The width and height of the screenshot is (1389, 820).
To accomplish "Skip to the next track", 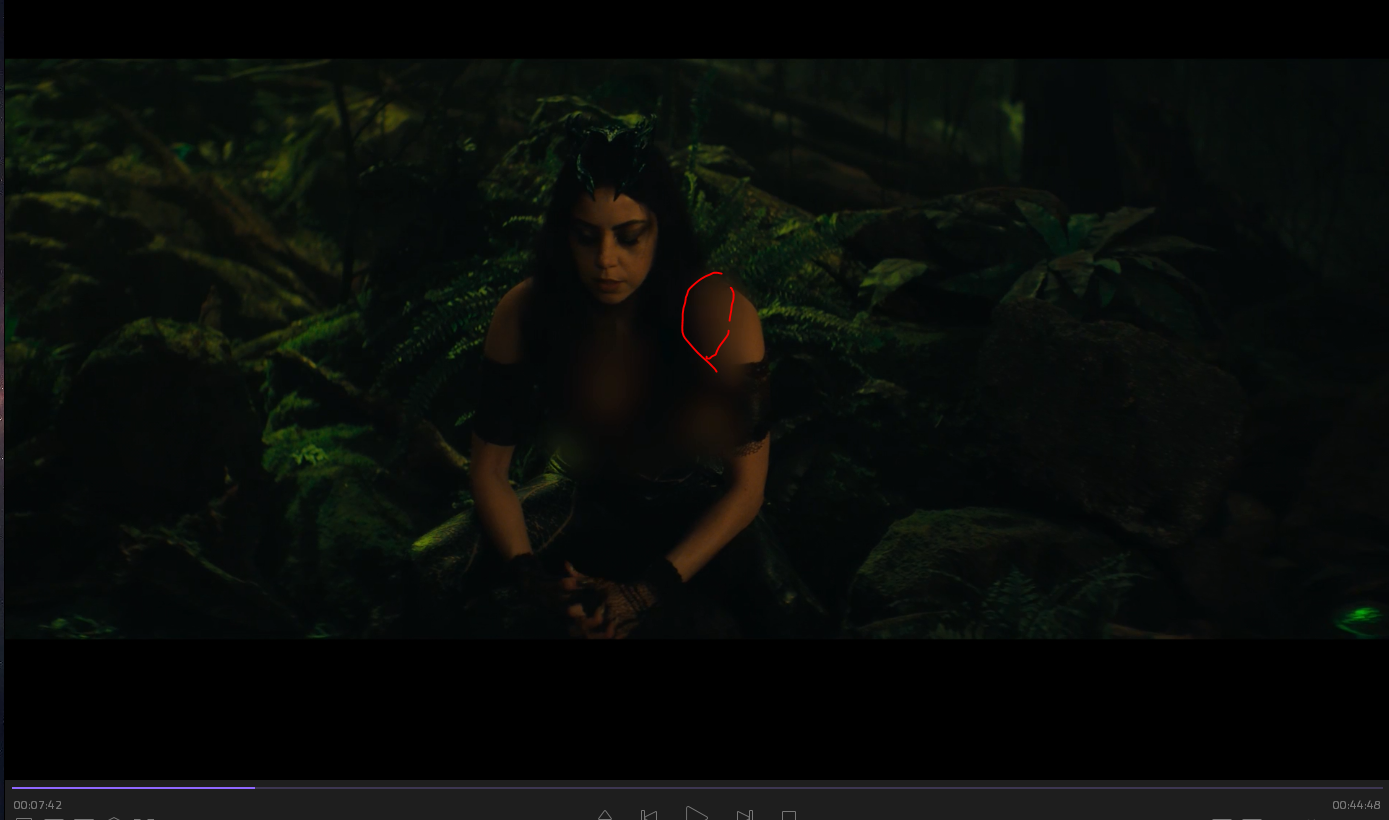I will (745, 816).
